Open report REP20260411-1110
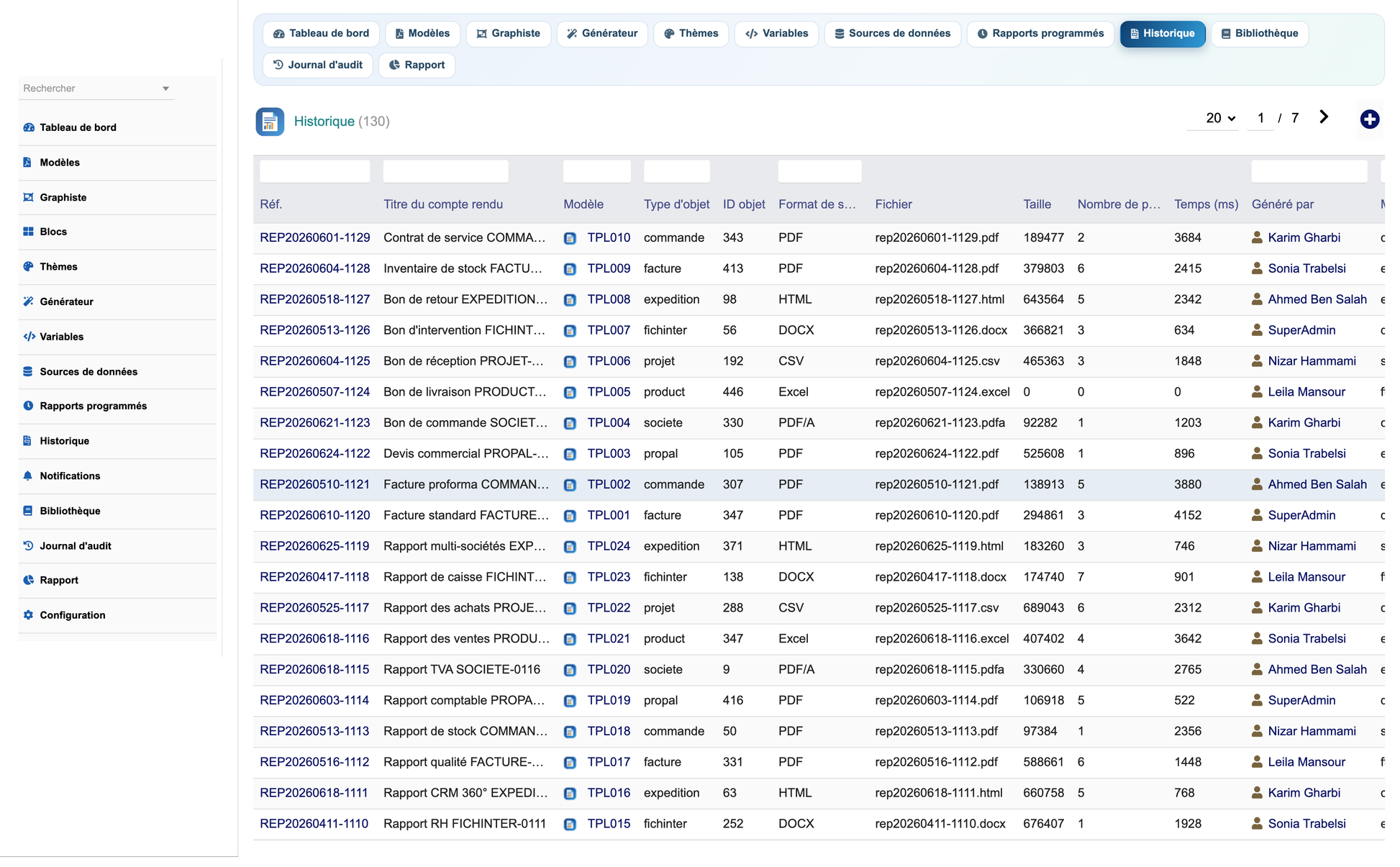1400x867 pixels. pyautogui.click(x=314, y=824)
